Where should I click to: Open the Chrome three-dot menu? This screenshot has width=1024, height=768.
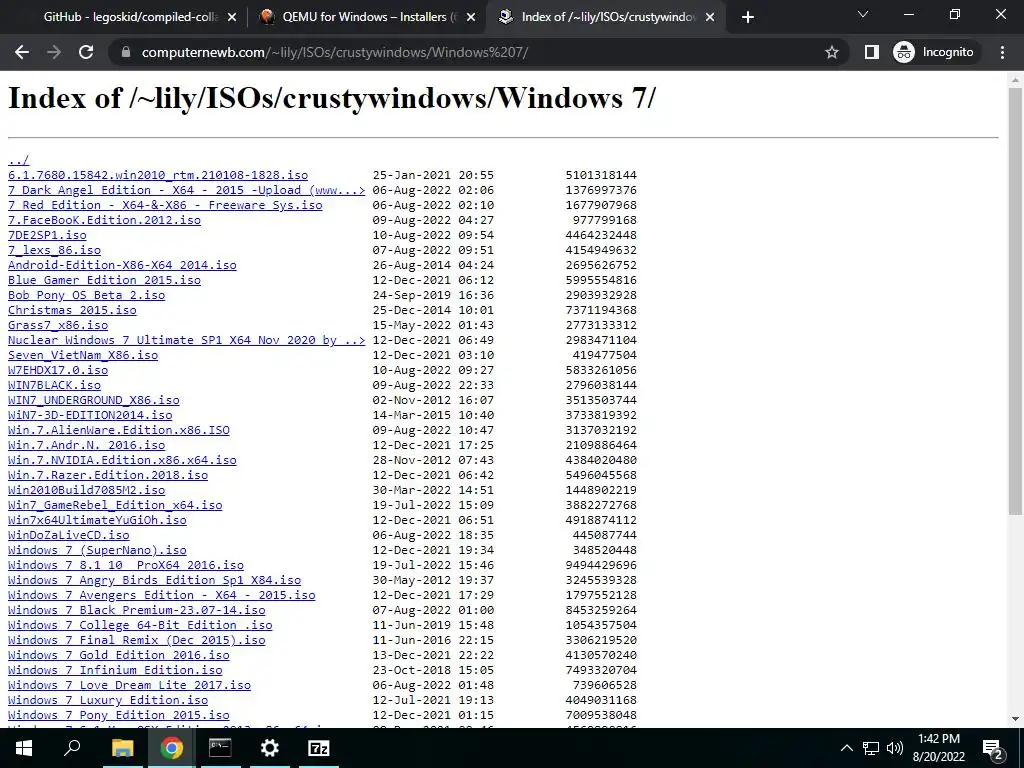pos(1002,52)
